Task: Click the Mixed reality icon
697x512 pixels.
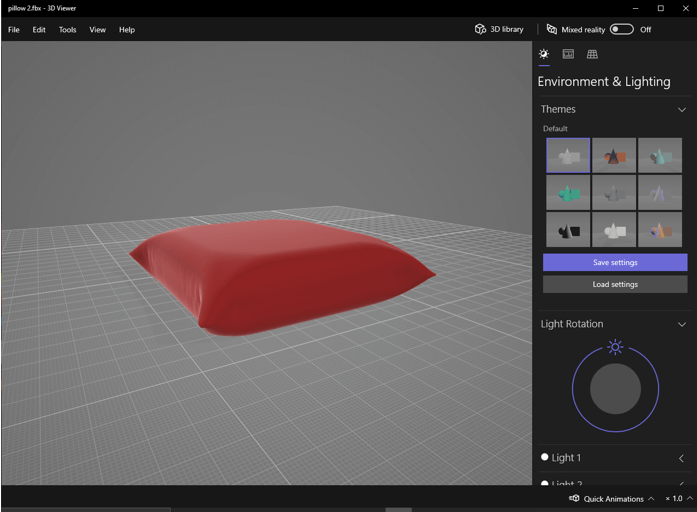Action: point(552,29)
